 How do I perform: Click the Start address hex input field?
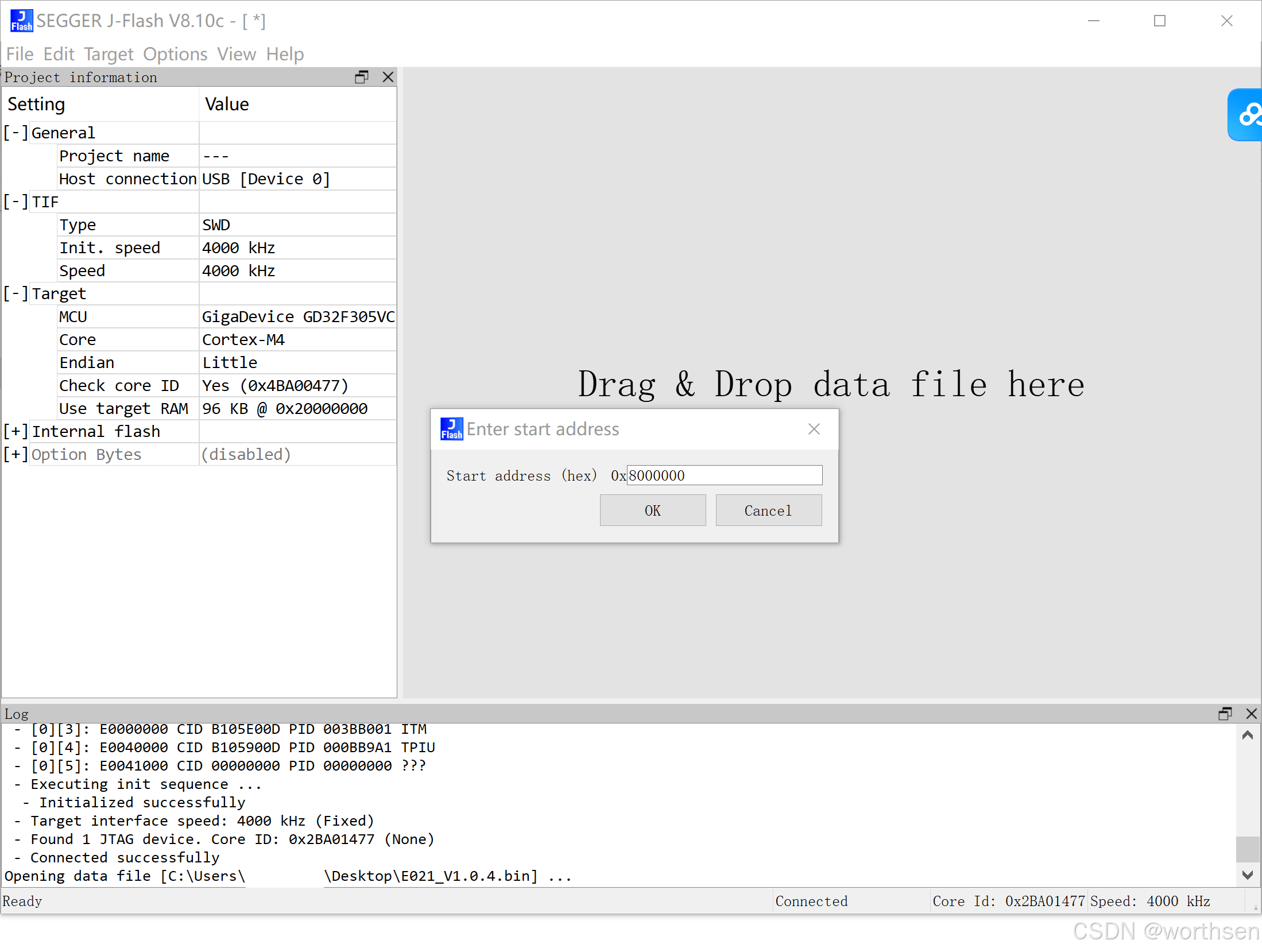(723, 475)
